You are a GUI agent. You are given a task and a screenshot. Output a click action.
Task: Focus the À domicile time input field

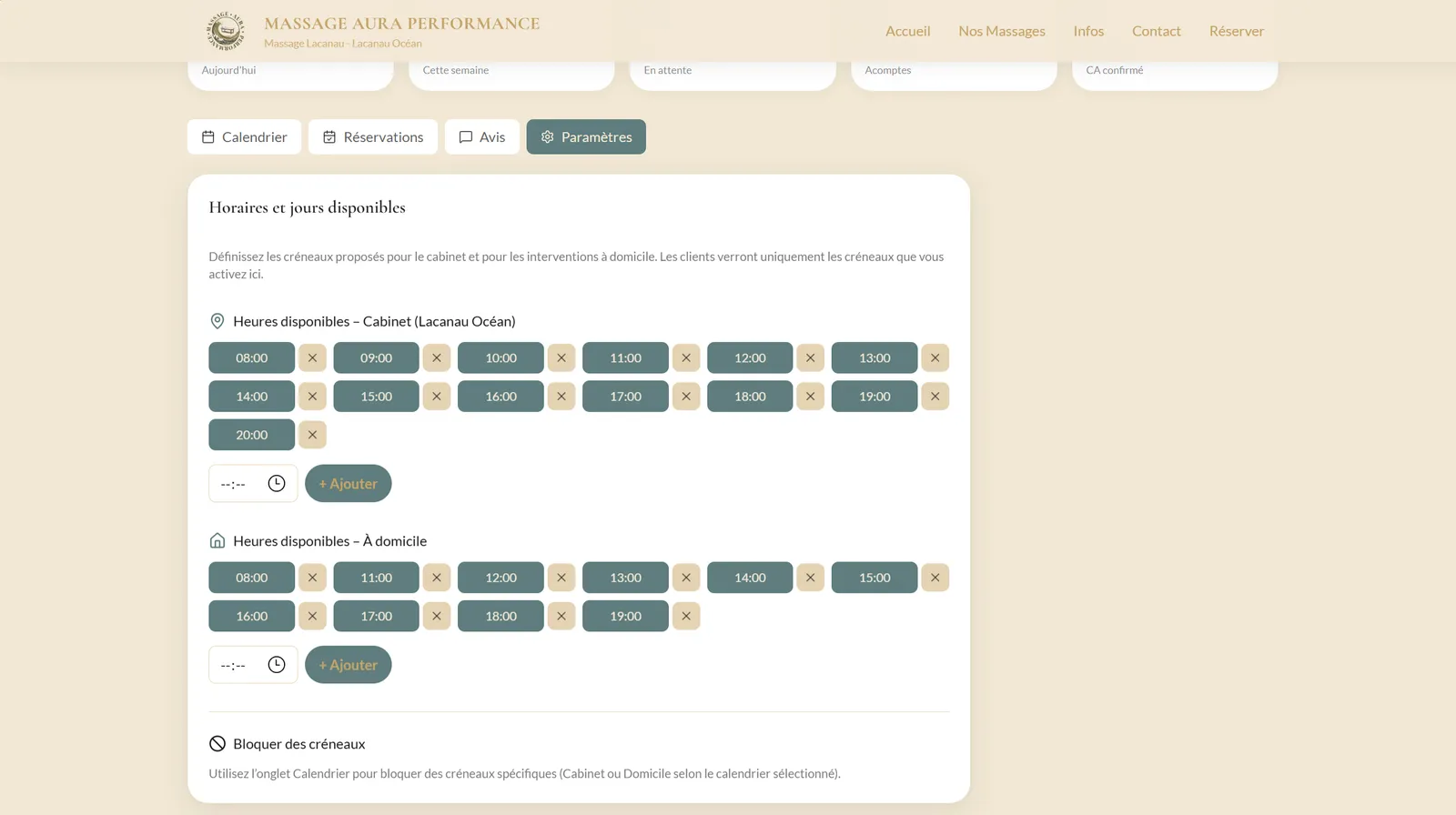[253, 665]
